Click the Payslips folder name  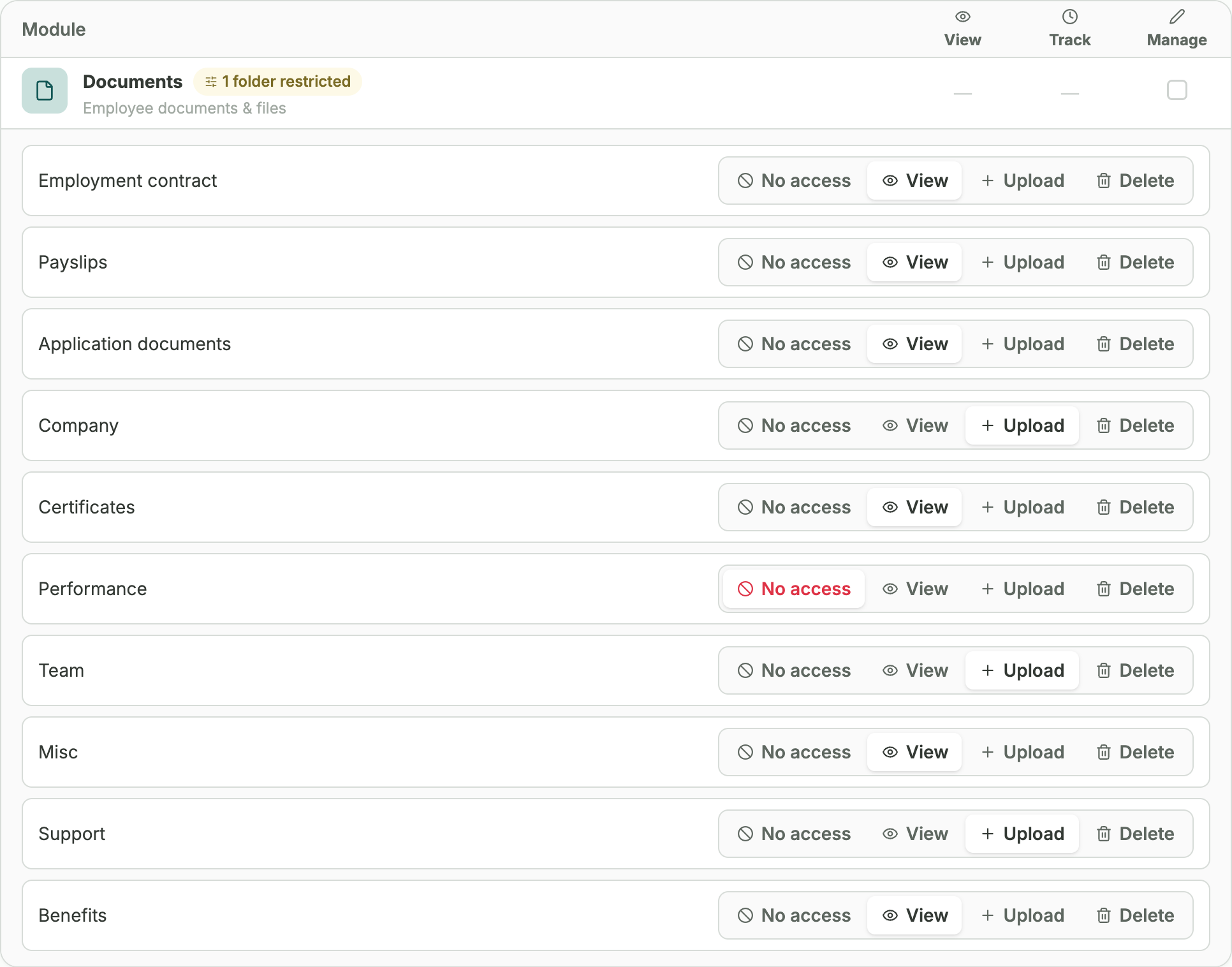point(73,262)
